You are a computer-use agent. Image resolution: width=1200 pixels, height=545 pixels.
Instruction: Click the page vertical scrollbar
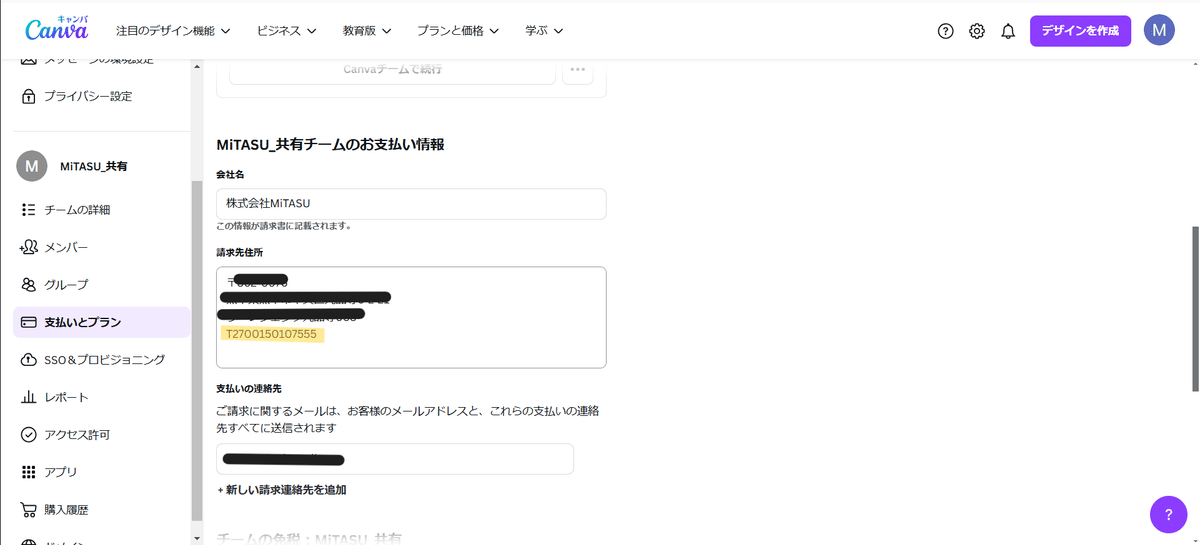click(1194, 308)
